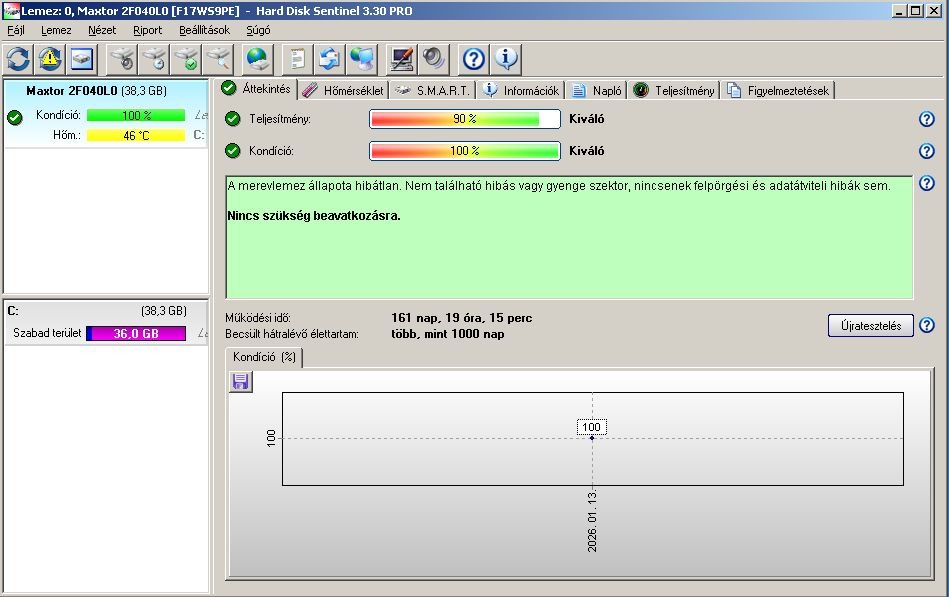The height and width of the screenshot is (597, 949).
Task: Click the help icon beside Teljesítmény row
Action: tap(927, 119)
